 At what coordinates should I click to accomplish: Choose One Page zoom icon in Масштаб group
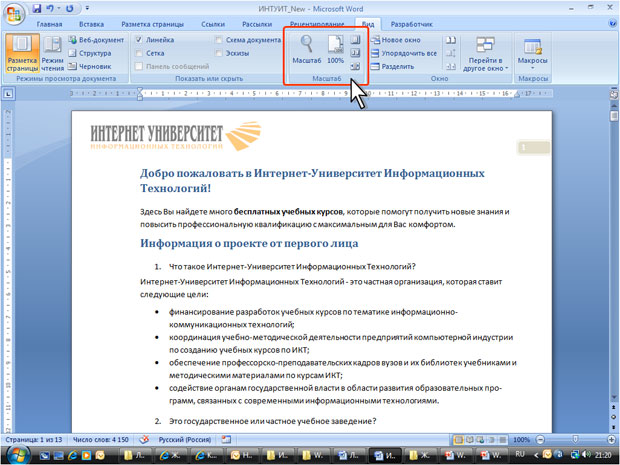(355, 40)
